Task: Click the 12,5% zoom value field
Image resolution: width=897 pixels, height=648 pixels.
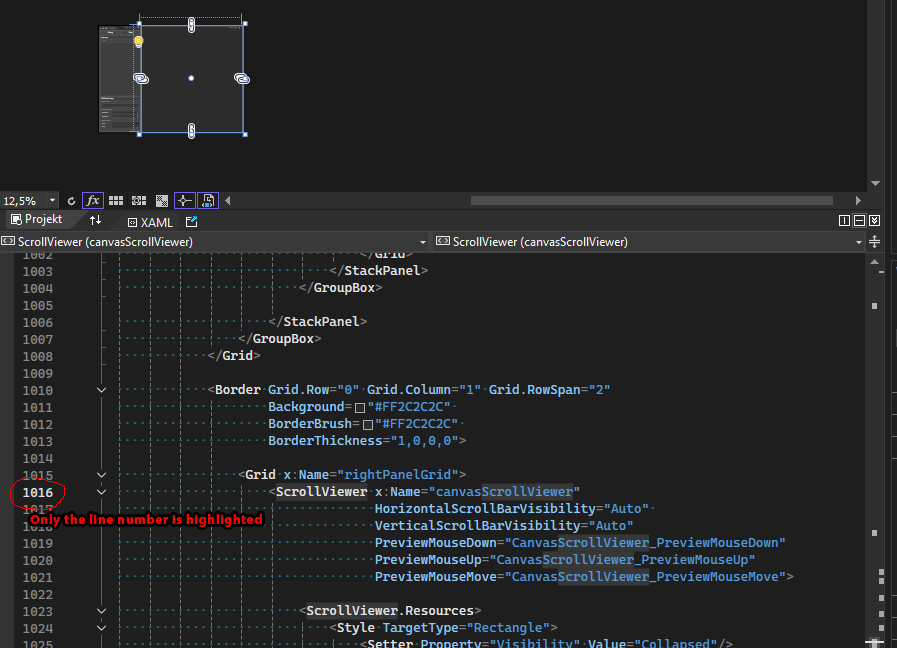Action: coord(23,201)
